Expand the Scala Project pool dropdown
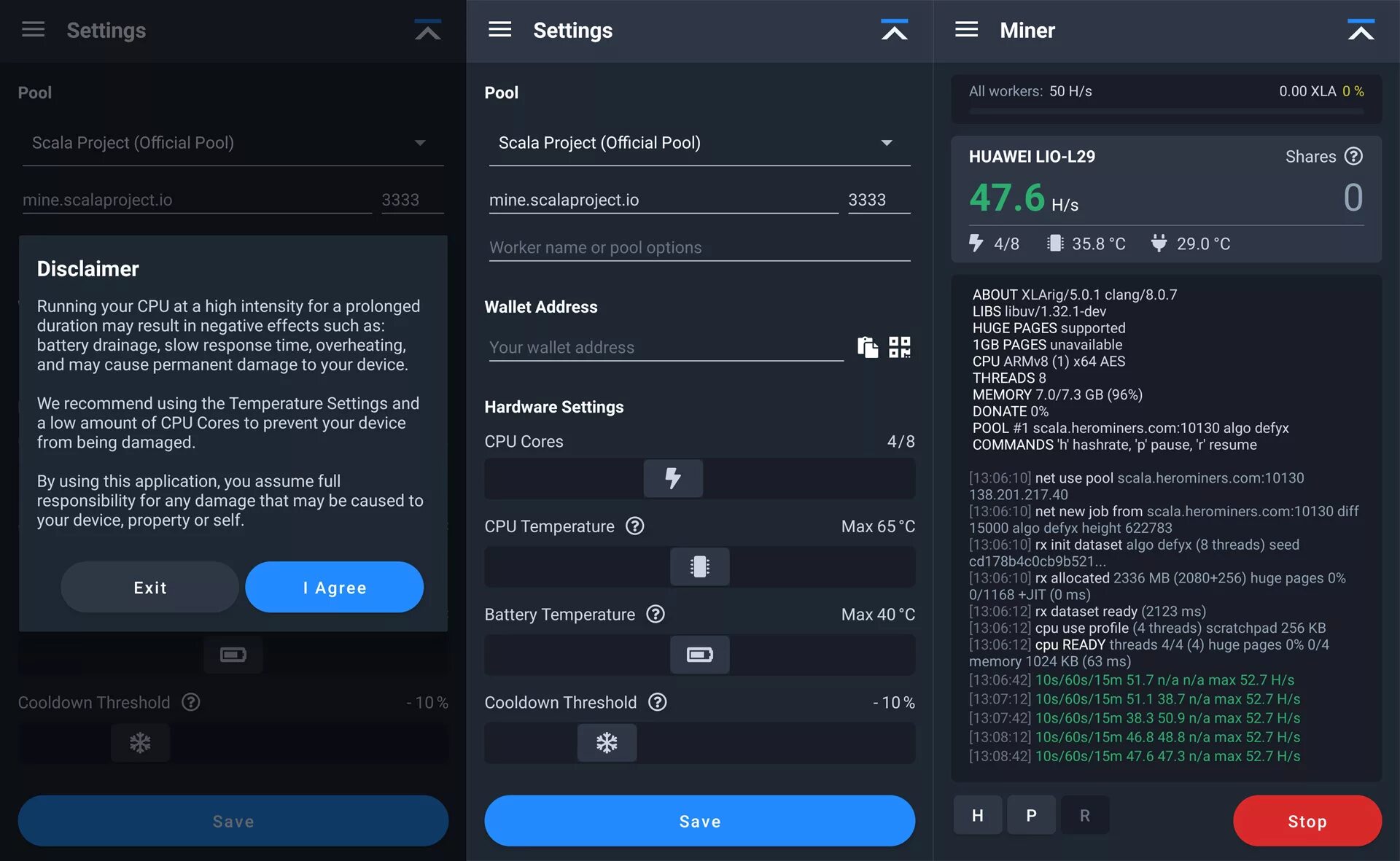 (886, 143)
